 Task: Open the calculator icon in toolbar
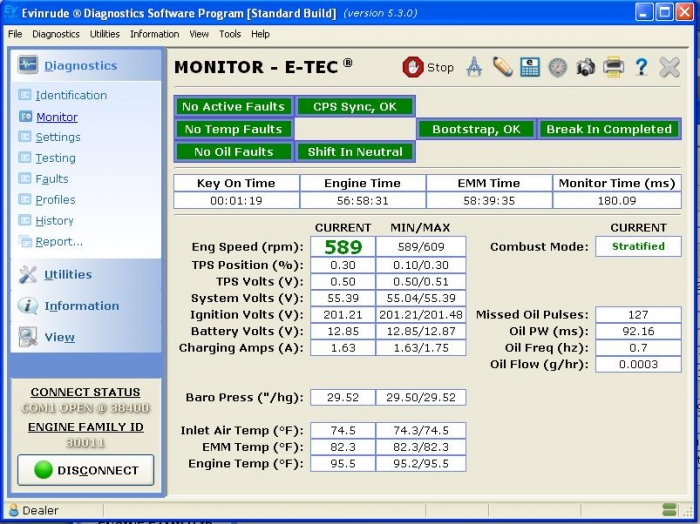pyautogui.click(x=530, y=67)
